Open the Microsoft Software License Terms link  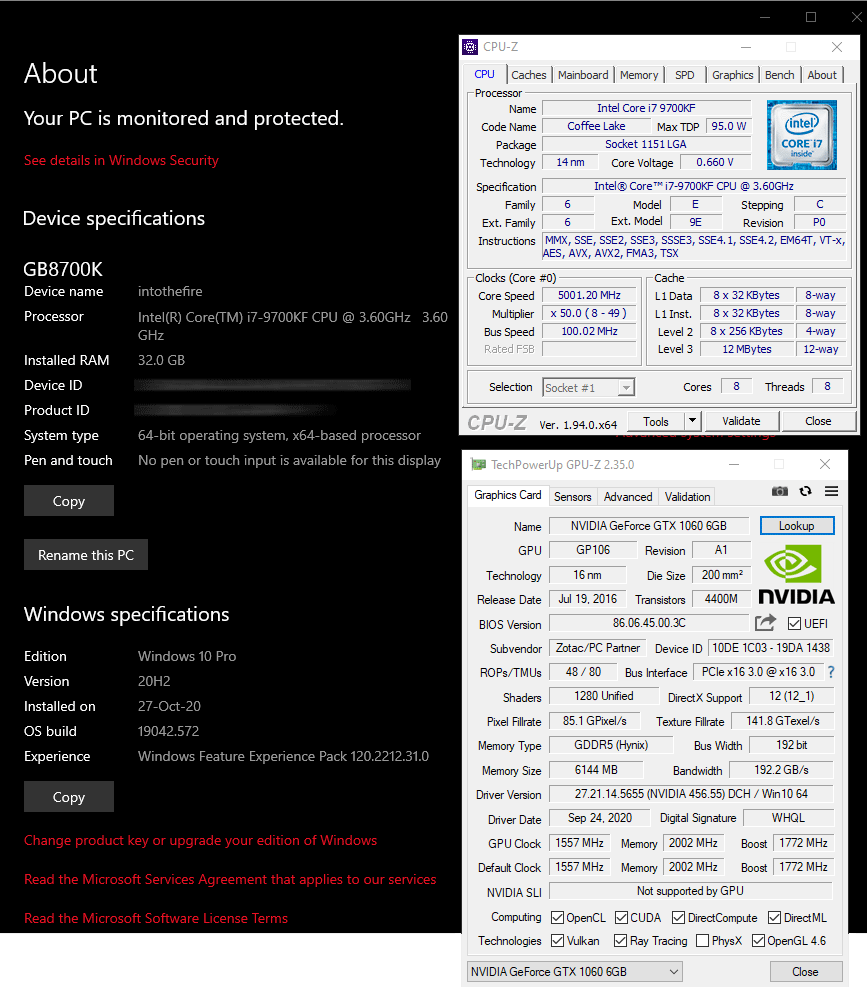pos(156,918)
